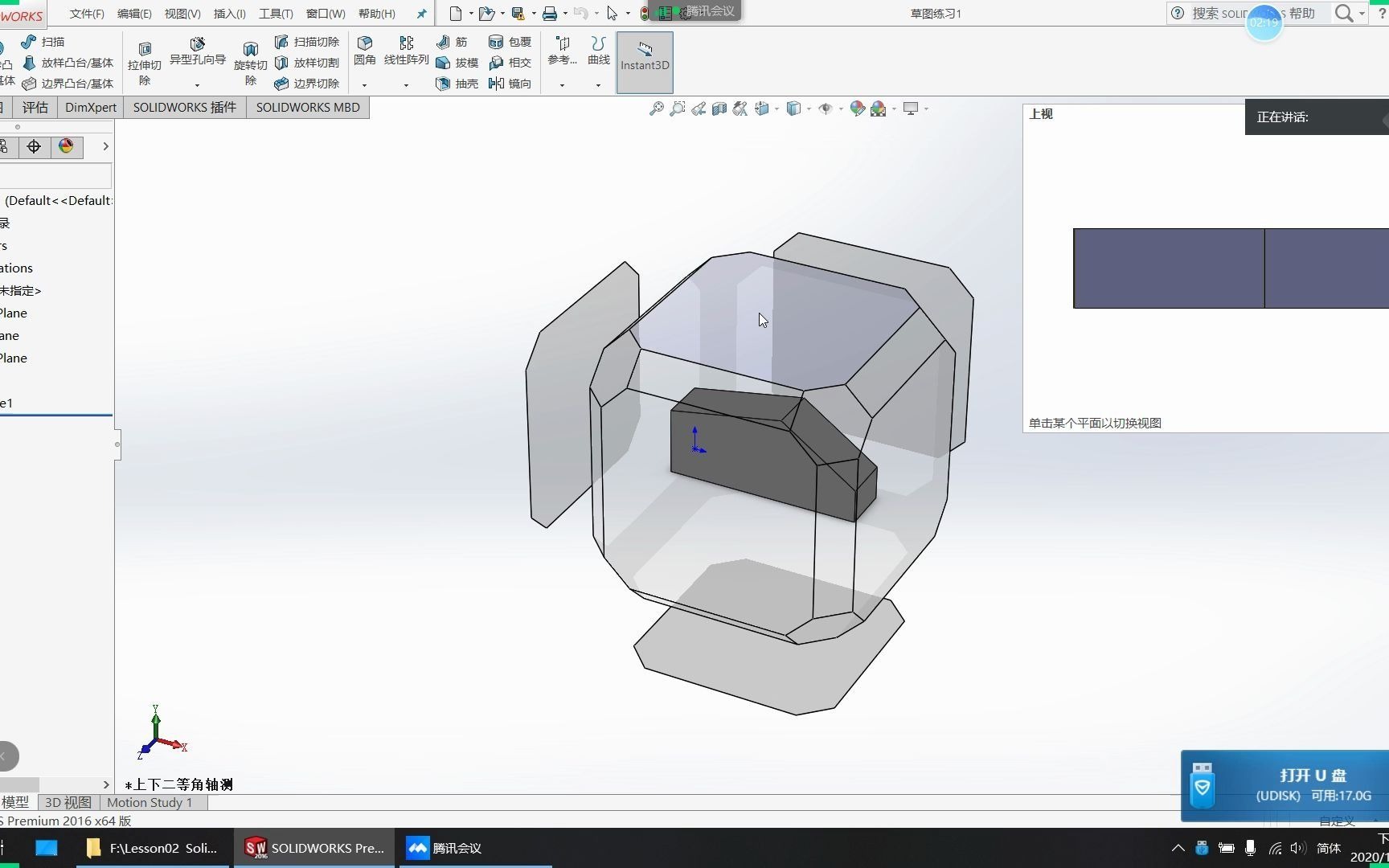The height and width of the screenshot is (868, 1389).
Task: Select the 筋 rib tool
Action: point(452,42)
